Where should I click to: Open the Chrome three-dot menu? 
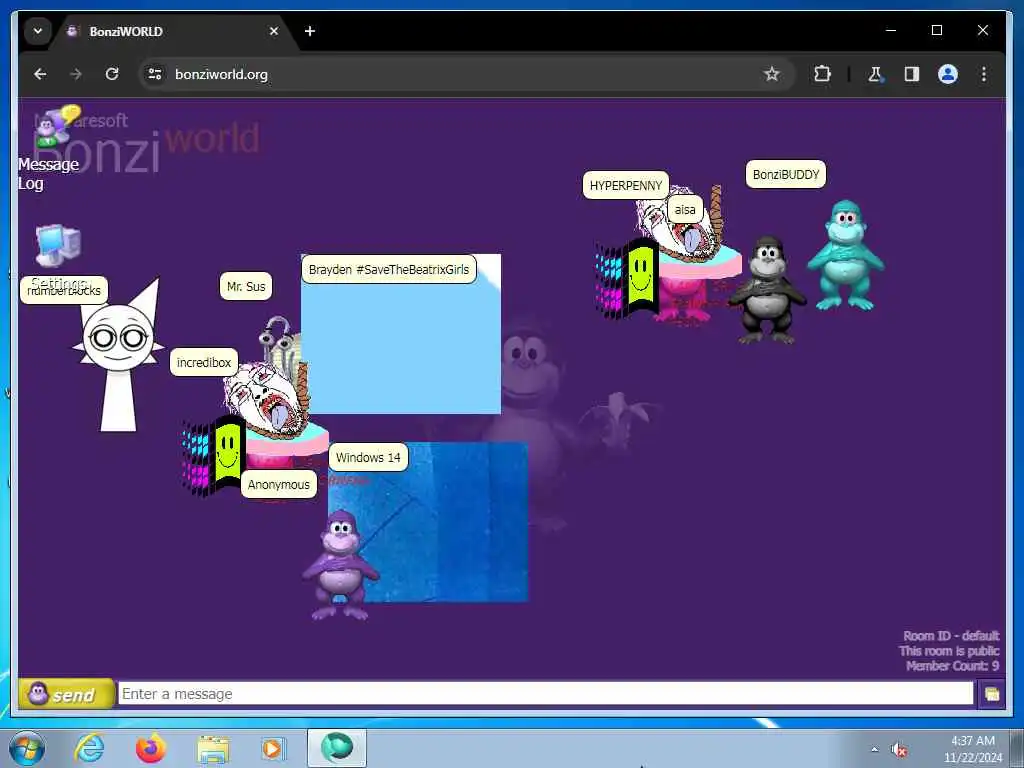(x=984, y=74)
